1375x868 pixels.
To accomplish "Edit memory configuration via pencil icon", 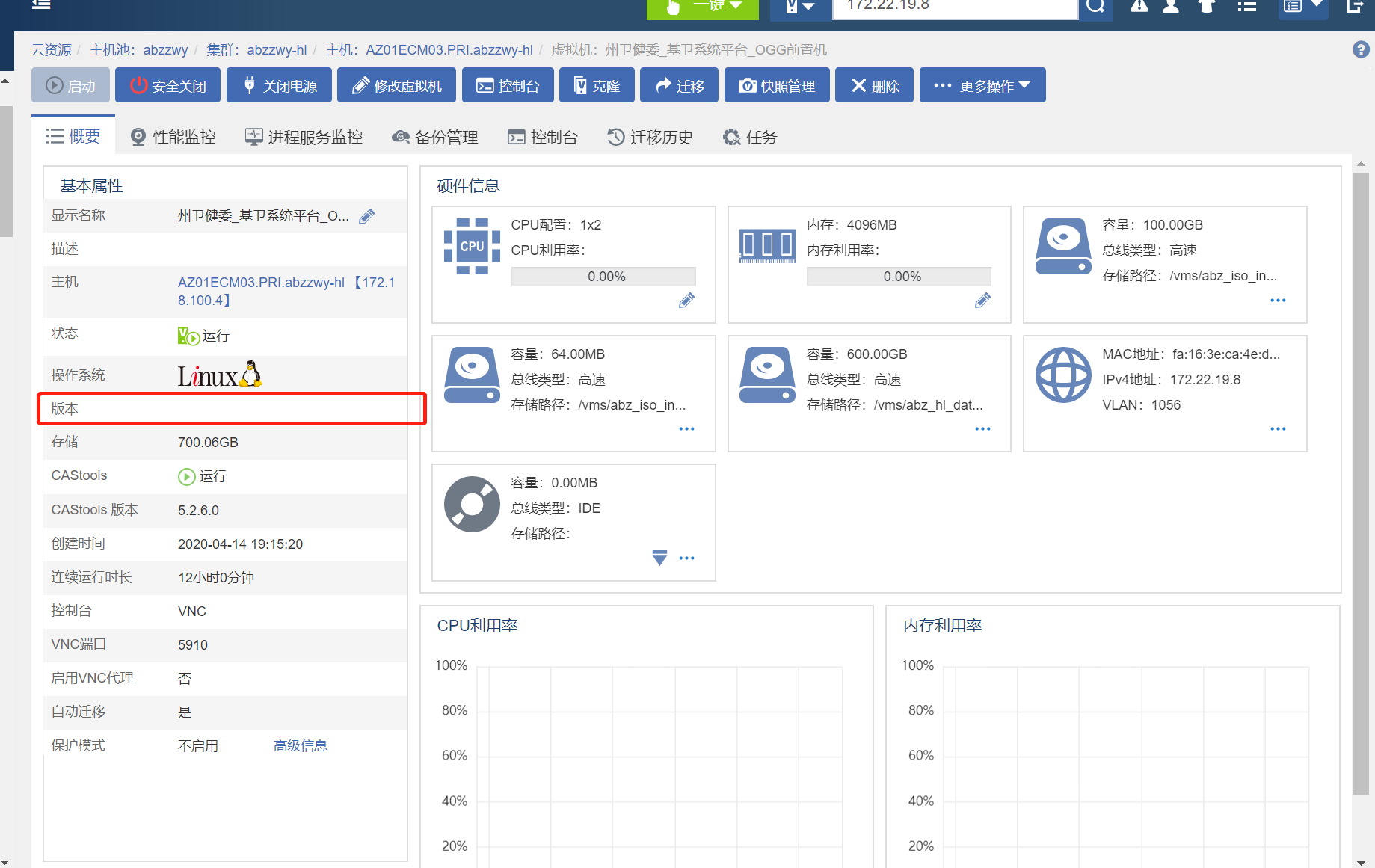I will click(x=982, y=301).
